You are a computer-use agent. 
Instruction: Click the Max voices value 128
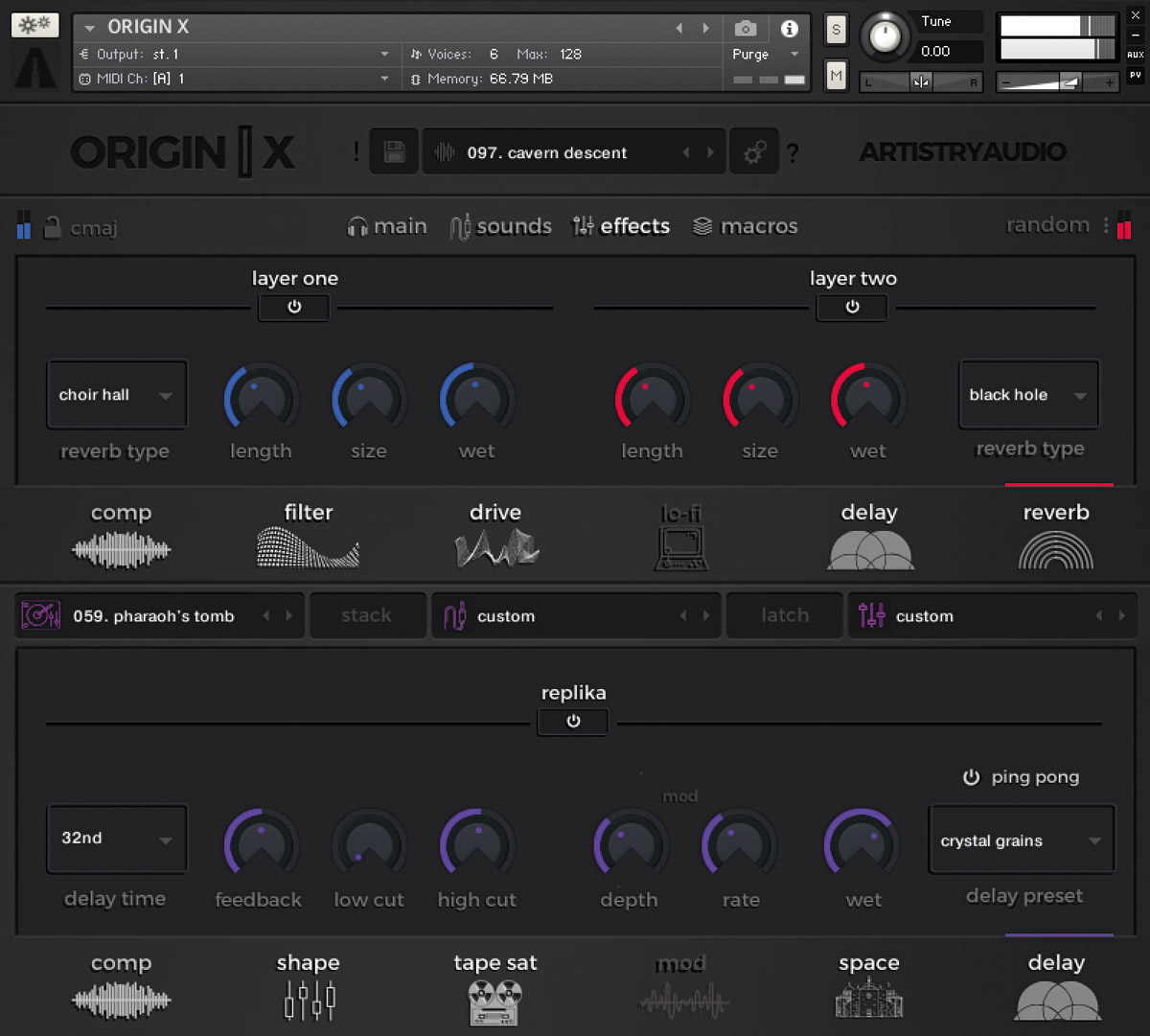pos(570,55)
